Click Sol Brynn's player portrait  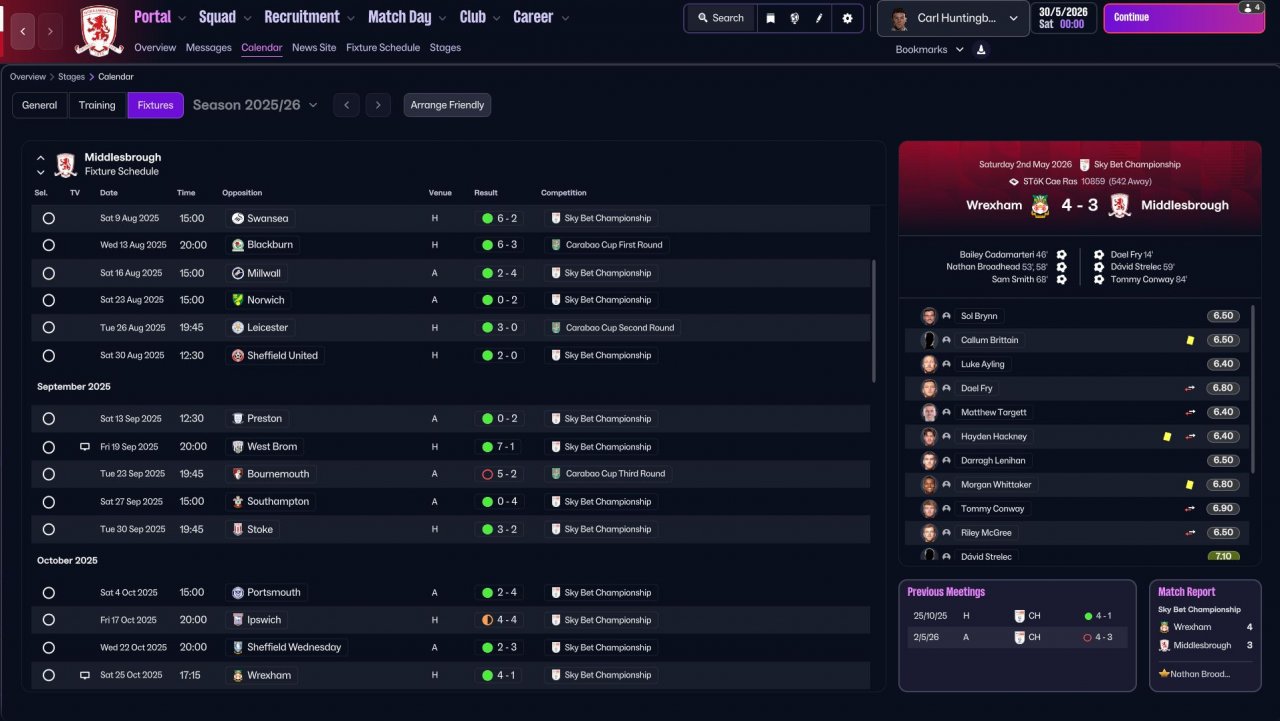coord(929,316)
